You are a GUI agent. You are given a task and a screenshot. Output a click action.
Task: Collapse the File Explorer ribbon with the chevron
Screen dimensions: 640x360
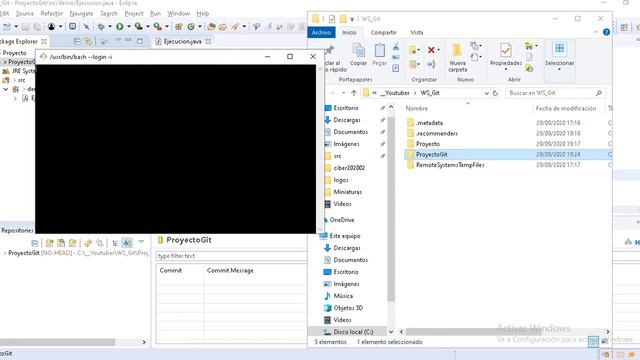pyautogui.click(x=596, y=32)
